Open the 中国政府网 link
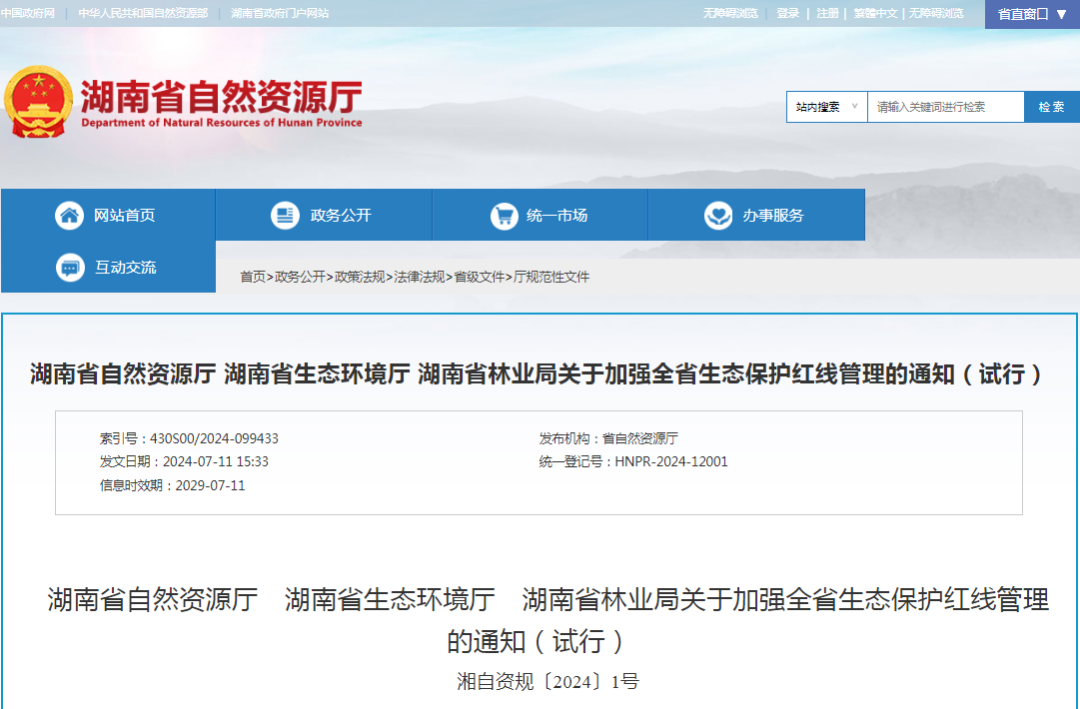This screenshot has width=1080, height=709. pos(28,13)
